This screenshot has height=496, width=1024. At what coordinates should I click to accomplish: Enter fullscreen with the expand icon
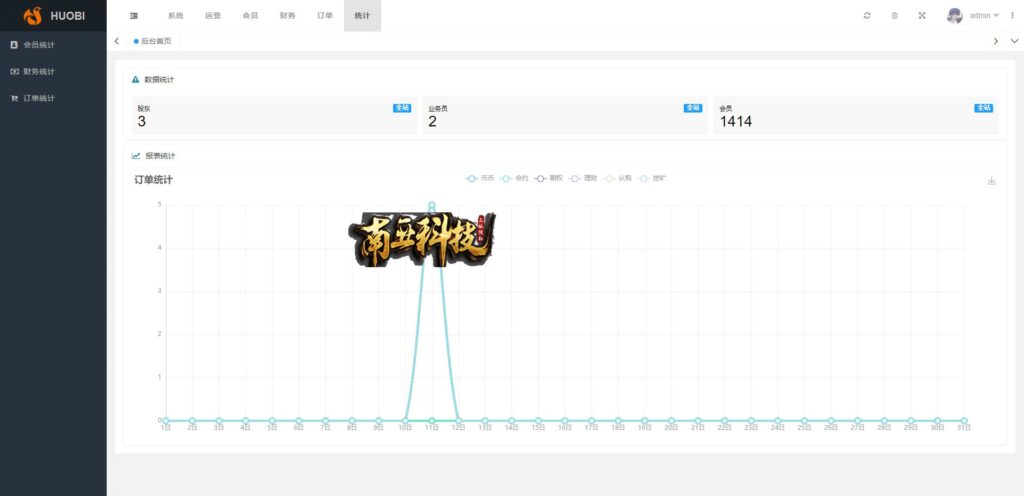[x=922, y=16]
